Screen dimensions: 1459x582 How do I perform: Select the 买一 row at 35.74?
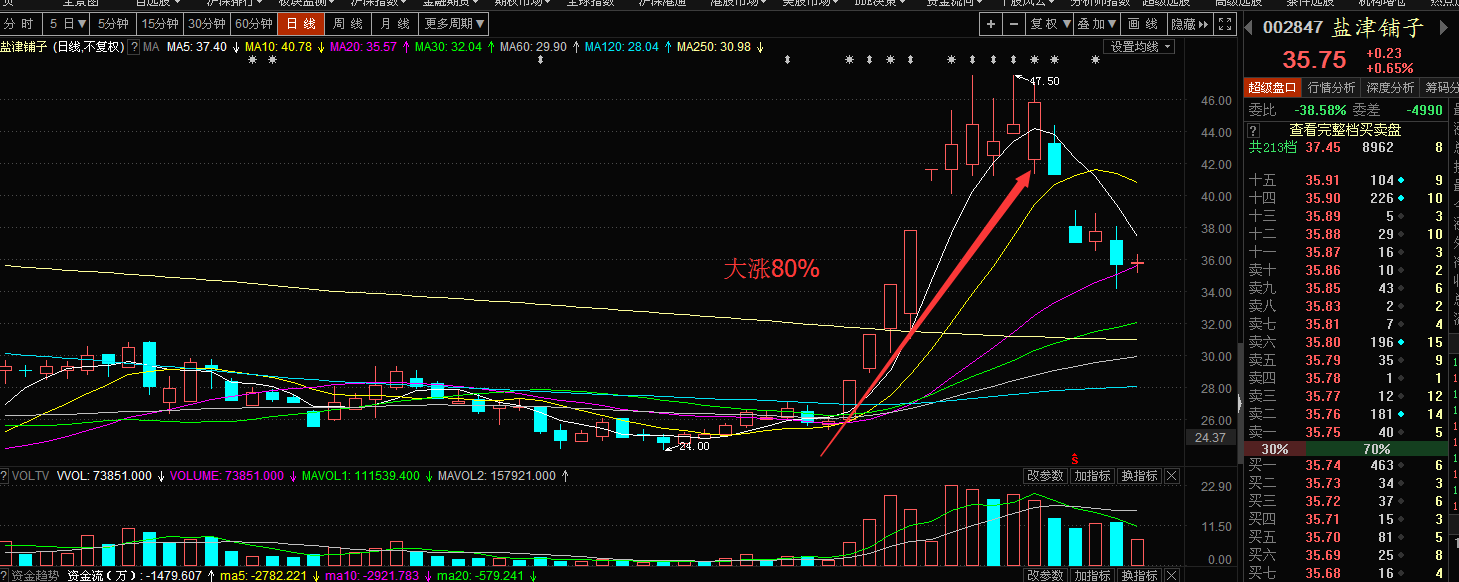tap(1346, 465)
